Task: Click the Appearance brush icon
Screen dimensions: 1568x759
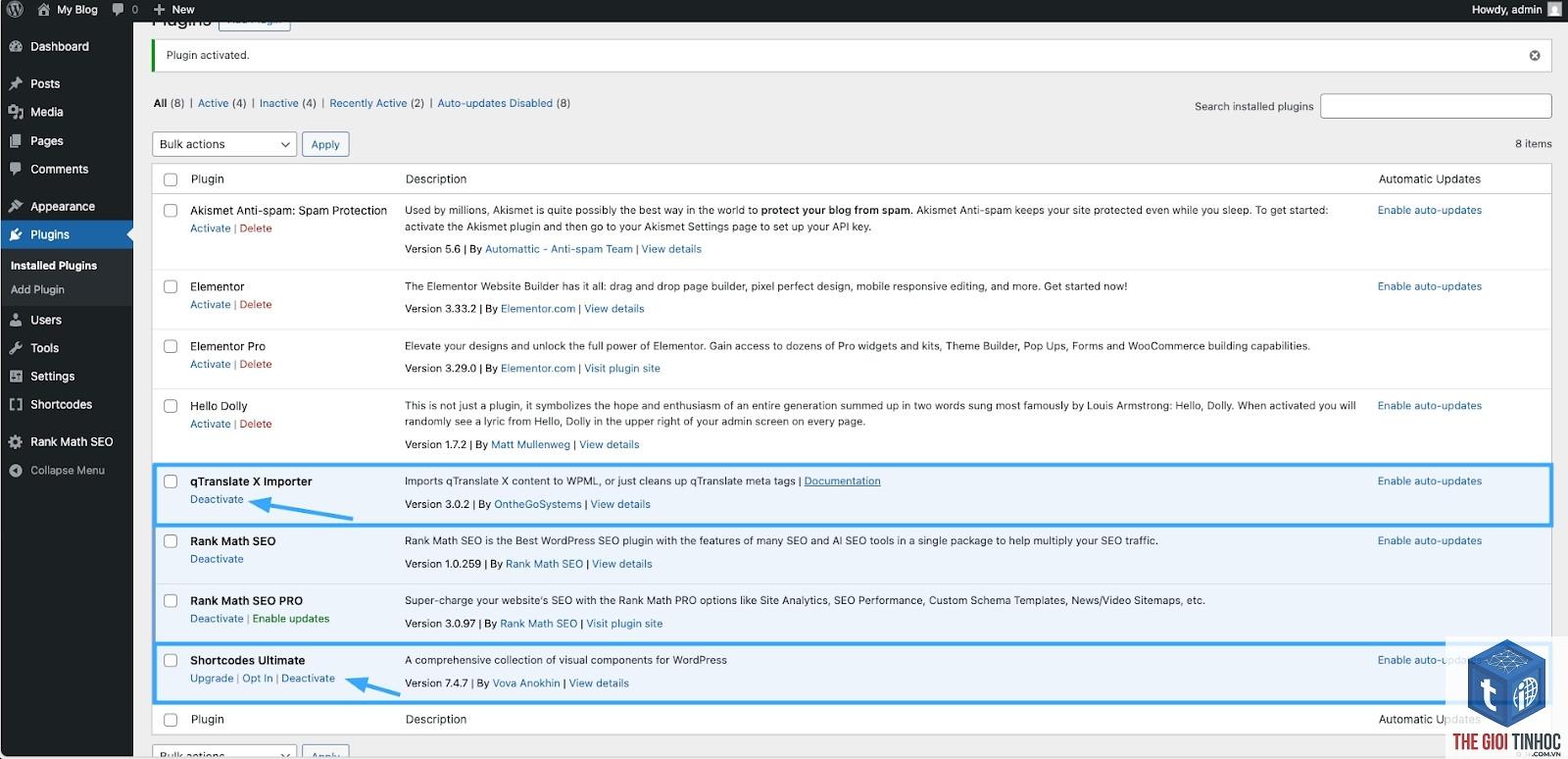Action: point(16,206)
